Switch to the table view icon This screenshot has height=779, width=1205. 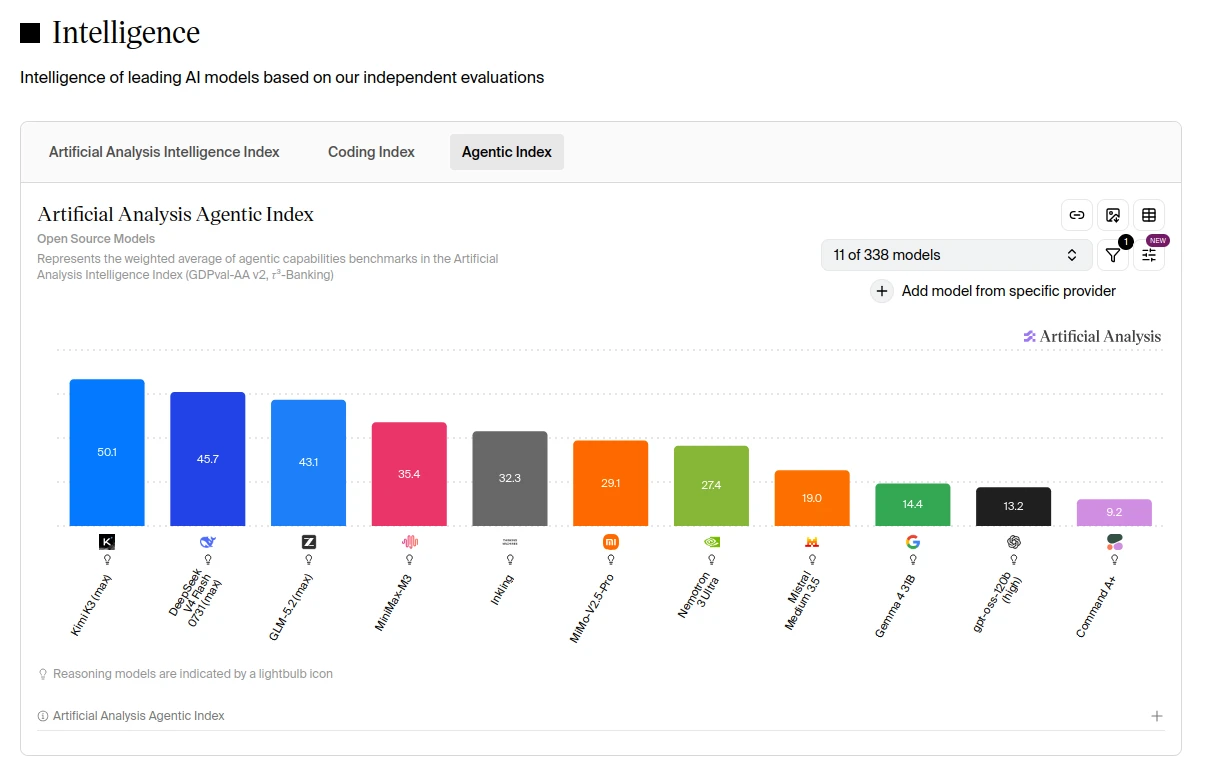pyautogui.click(x=1149, y=215)
